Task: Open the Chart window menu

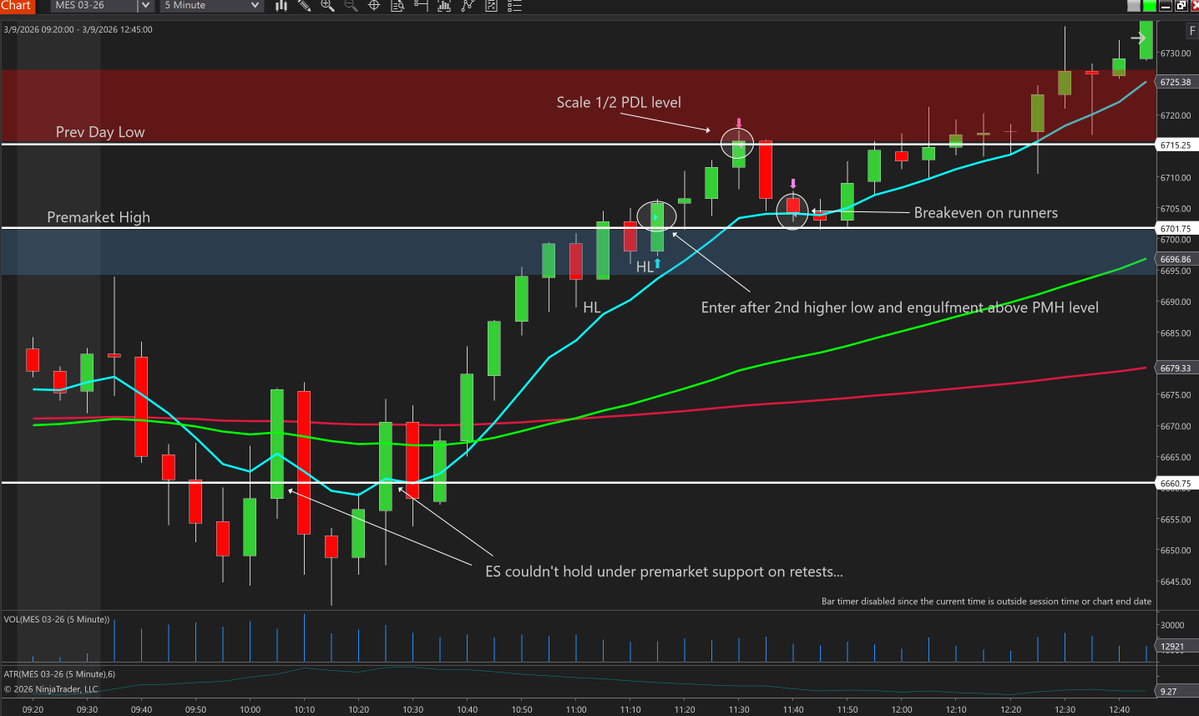Action: 17,6
